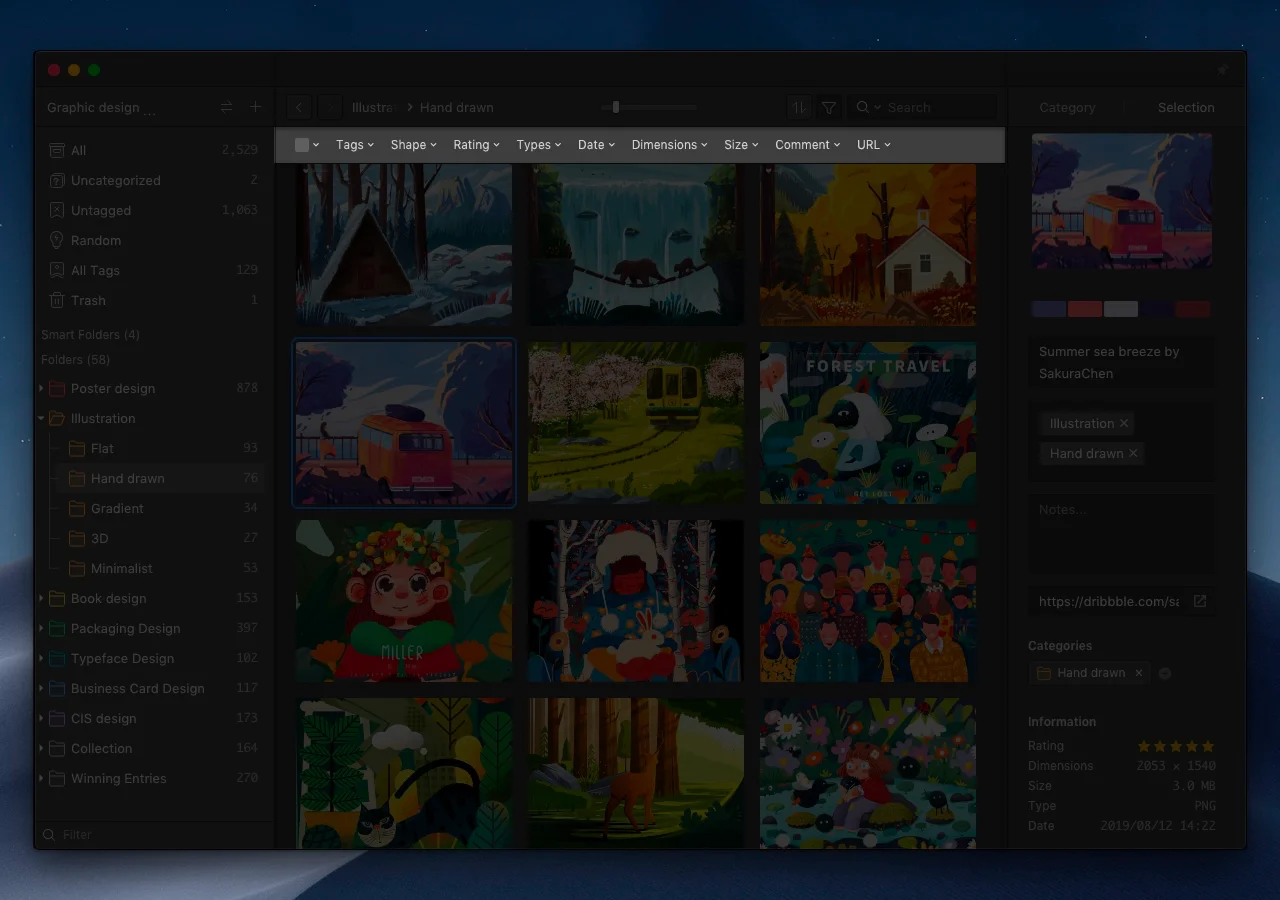Toggle the pin window icon
The height and width of the screenshot is (900, 1280).
click(x=1223, y=70)
